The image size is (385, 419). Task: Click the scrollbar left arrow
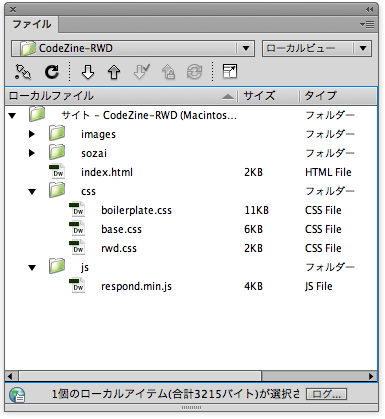[x=10, y=376]
